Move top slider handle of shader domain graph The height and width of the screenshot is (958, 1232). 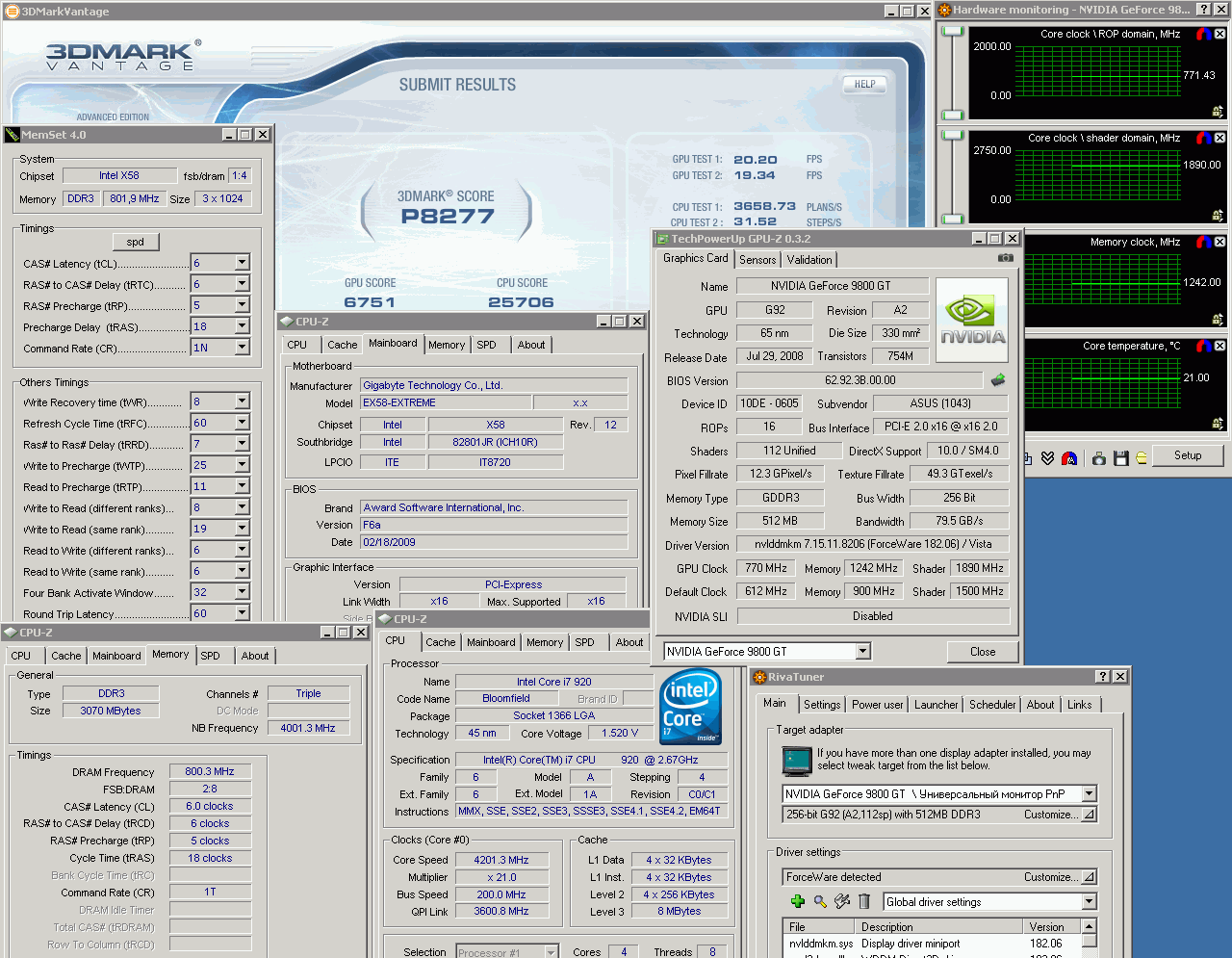(x=953, y=135)
